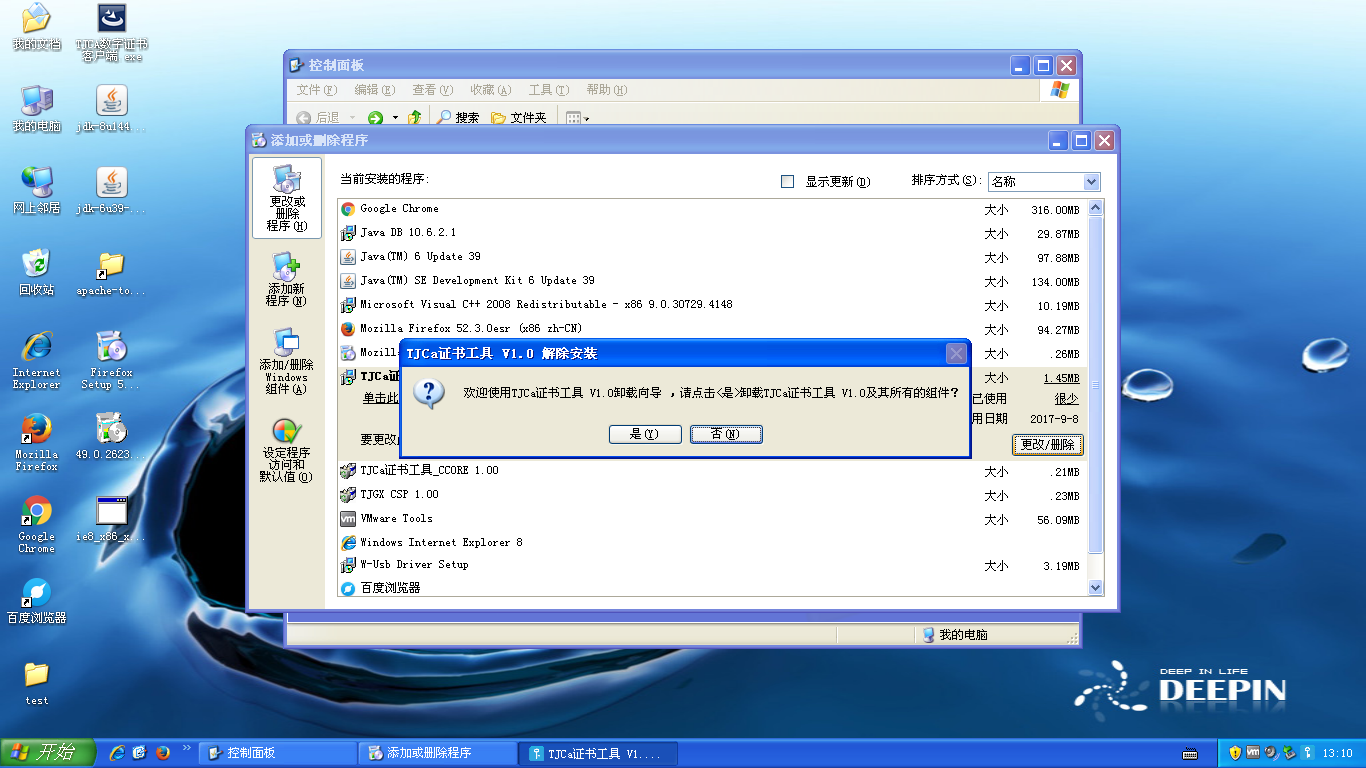The image size is (1366, 768).
Task: Select TJCa证书工具_CCORE 1.00 entry
Action: pyautogui.click(x=711, y=471)
